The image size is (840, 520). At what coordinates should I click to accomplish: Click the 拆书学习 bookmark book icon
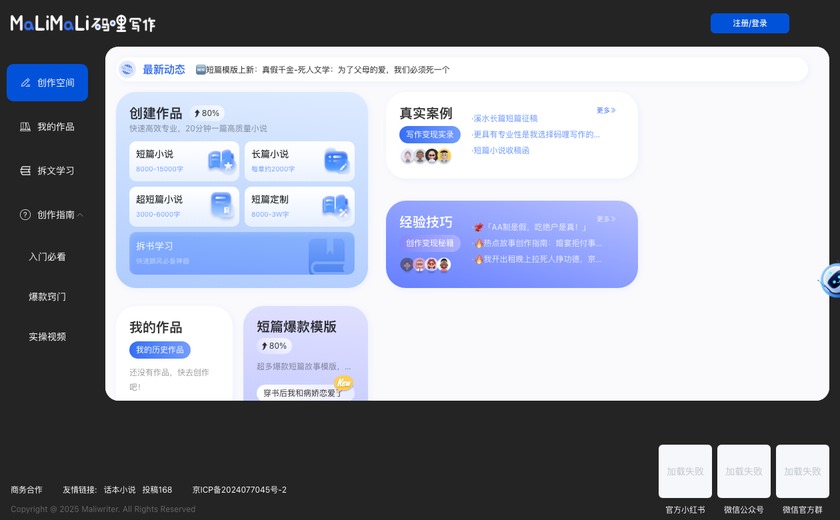pyautogui.click(x=327, y=256)
